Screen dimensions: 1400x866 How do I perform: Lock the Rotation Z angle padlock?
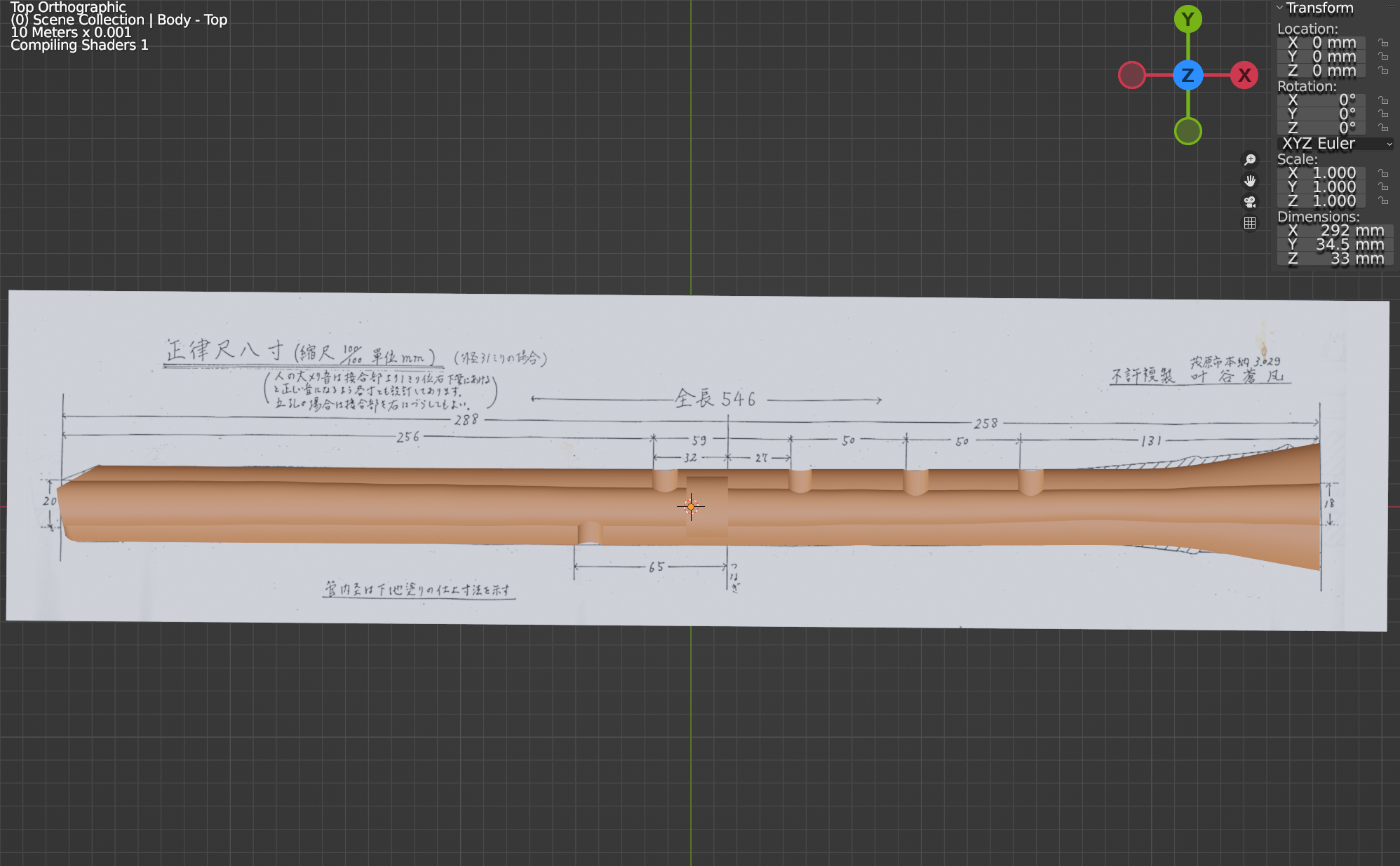(1383, 127)
